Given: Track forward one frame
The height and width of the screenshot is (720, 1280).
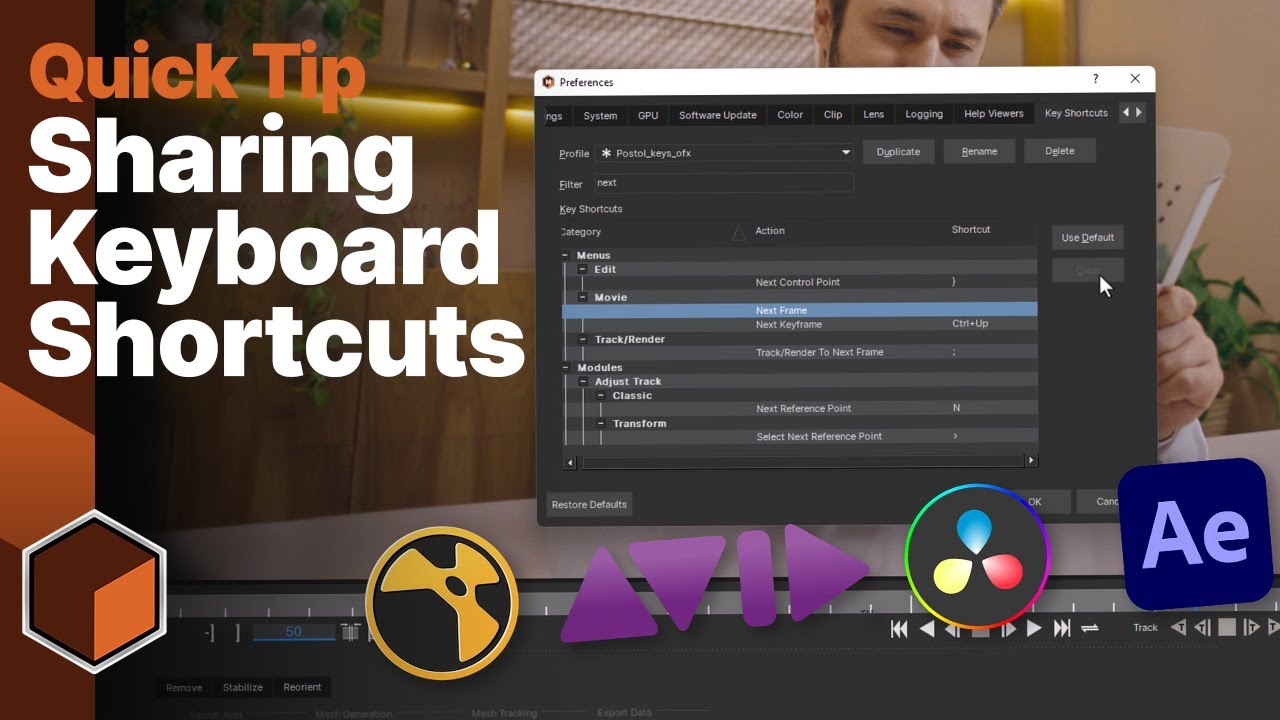Looking at the screenshot, I should 1251,627.
